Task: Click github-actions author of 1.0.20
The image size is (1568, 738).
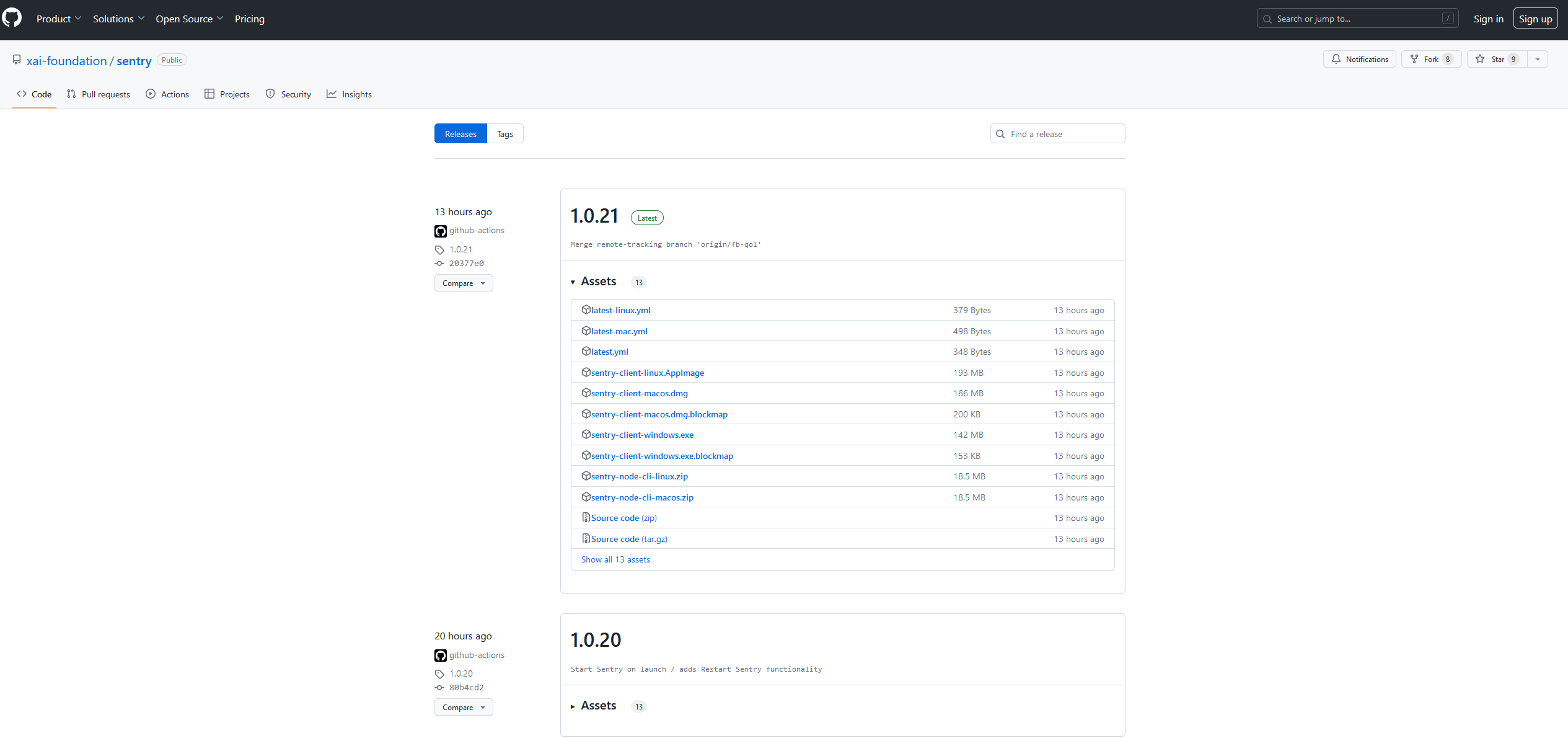Action: tap(477, 655)
